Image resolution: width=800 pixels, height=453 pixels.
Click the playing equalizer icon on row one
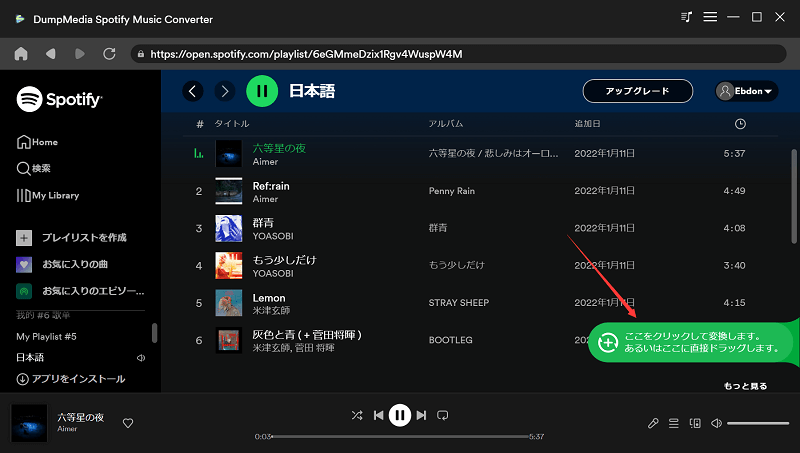tap(199, 153)
